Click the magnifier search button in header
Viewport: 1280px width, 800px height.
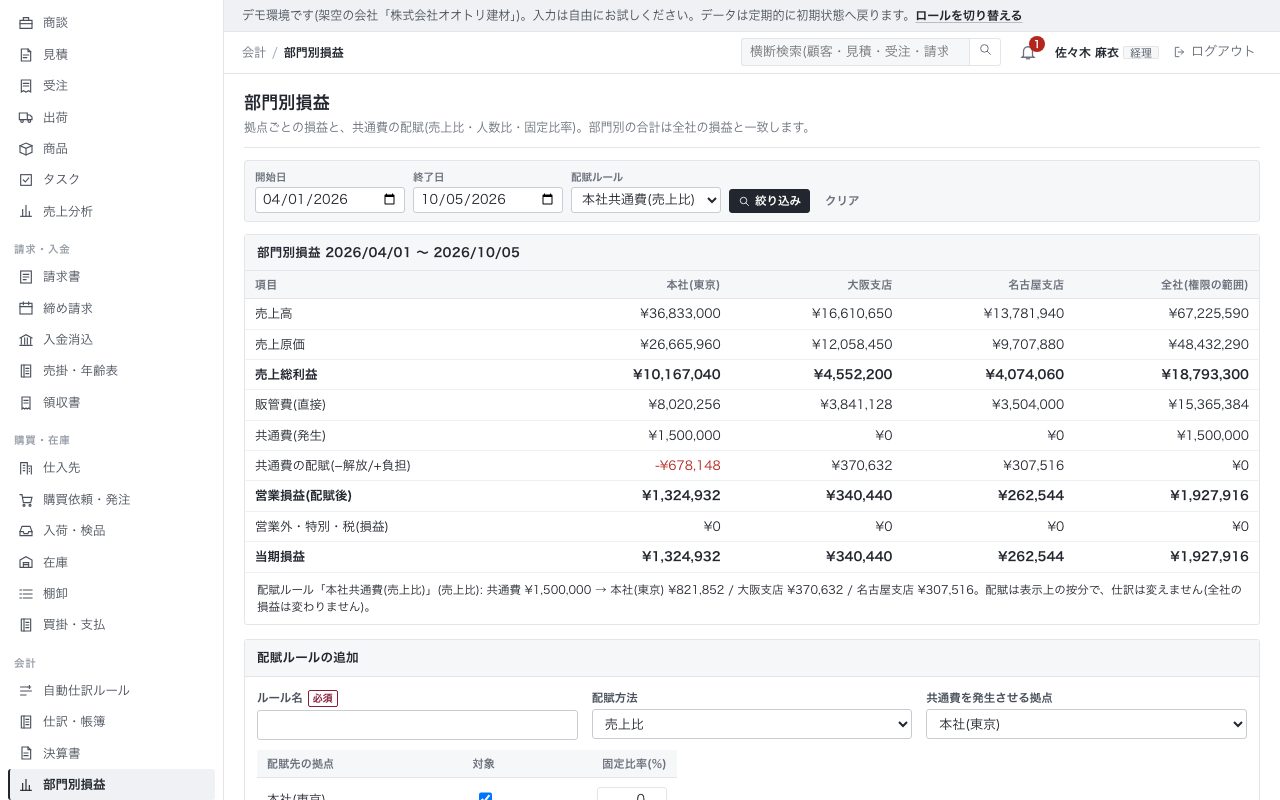pyautogui.click(x=985, y=51)
